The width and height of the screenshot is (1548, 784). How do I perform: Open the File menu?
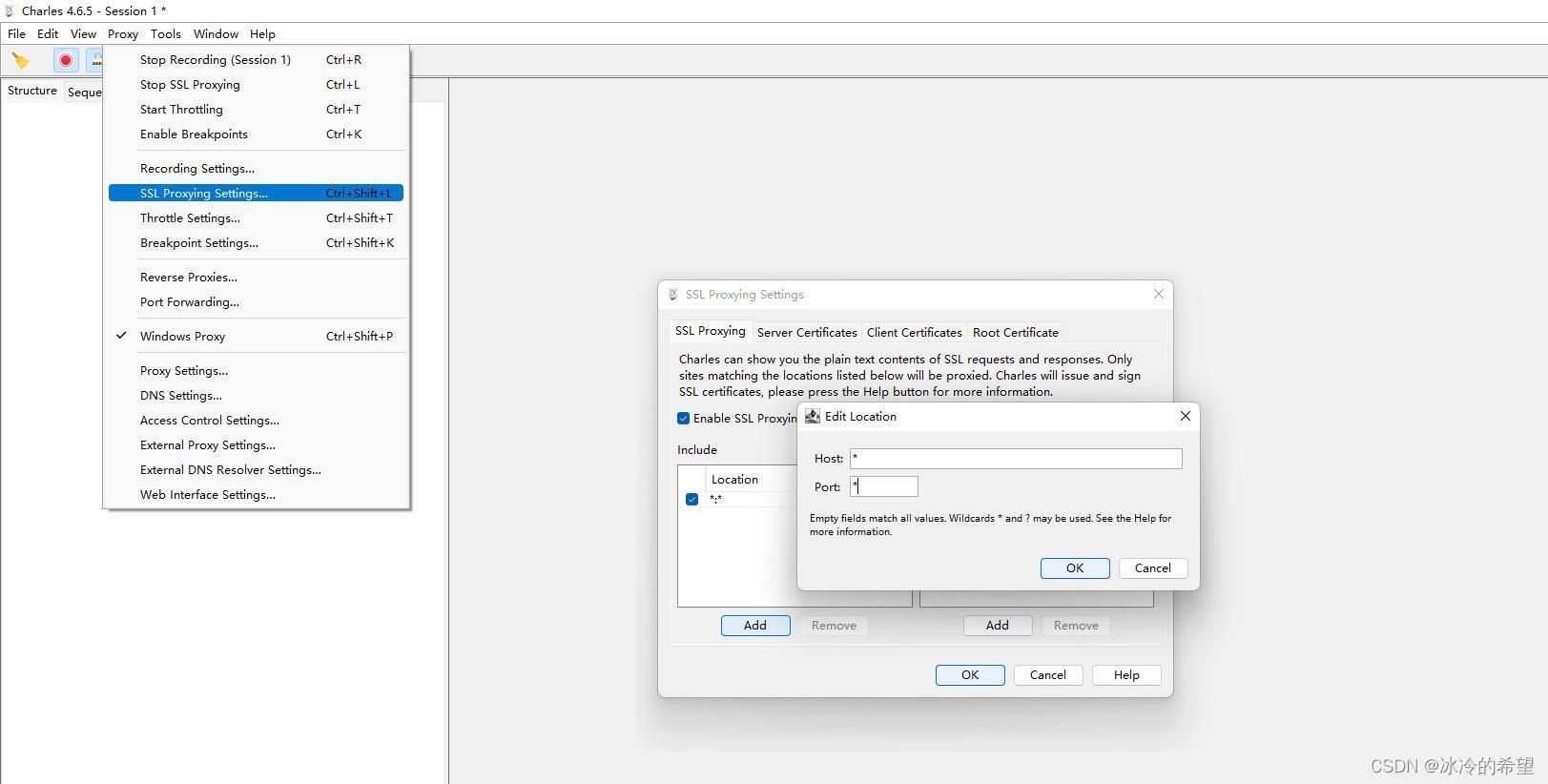click(16, 33)
